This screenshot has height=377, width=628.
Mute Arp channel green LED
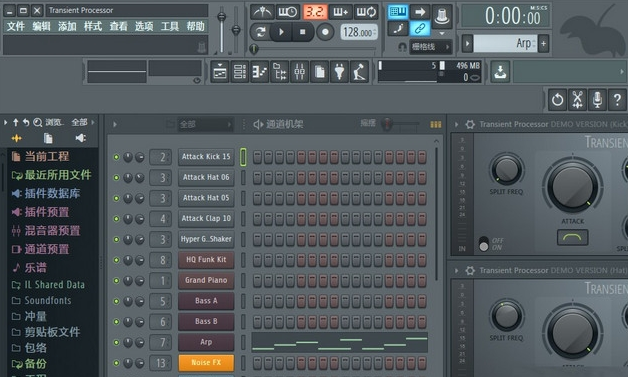click(116, 343)
